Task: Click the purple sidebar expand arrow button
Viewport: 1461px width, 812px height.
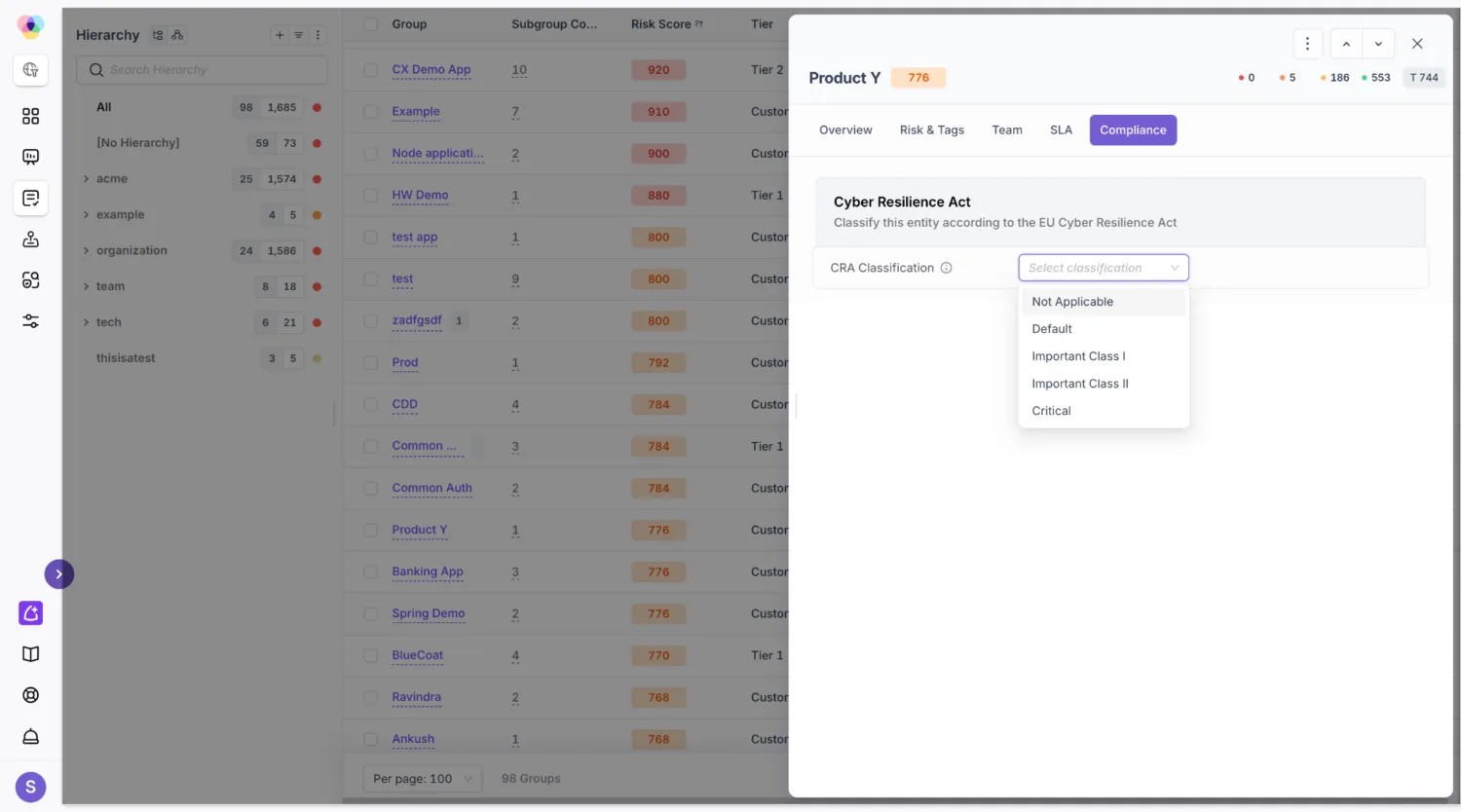Action: click(59, 574)
